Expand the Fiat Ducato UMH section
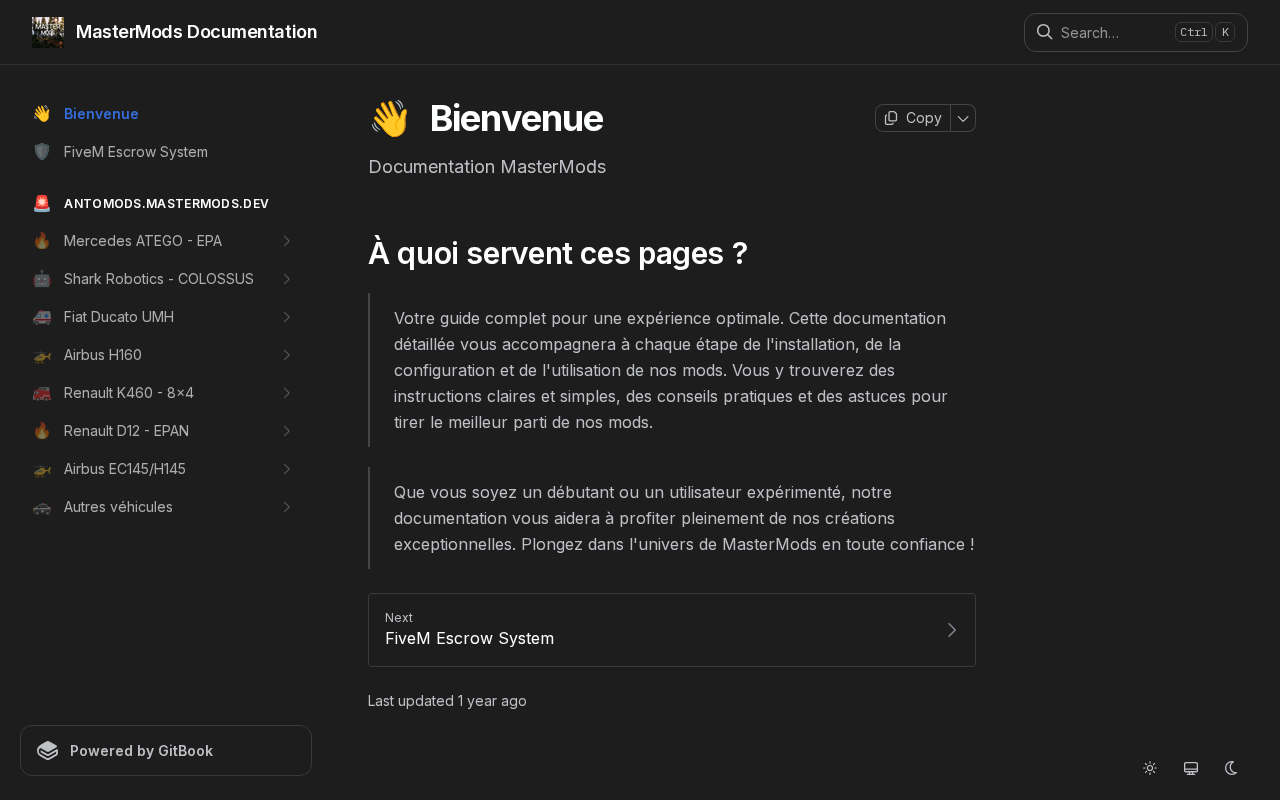 286,317
